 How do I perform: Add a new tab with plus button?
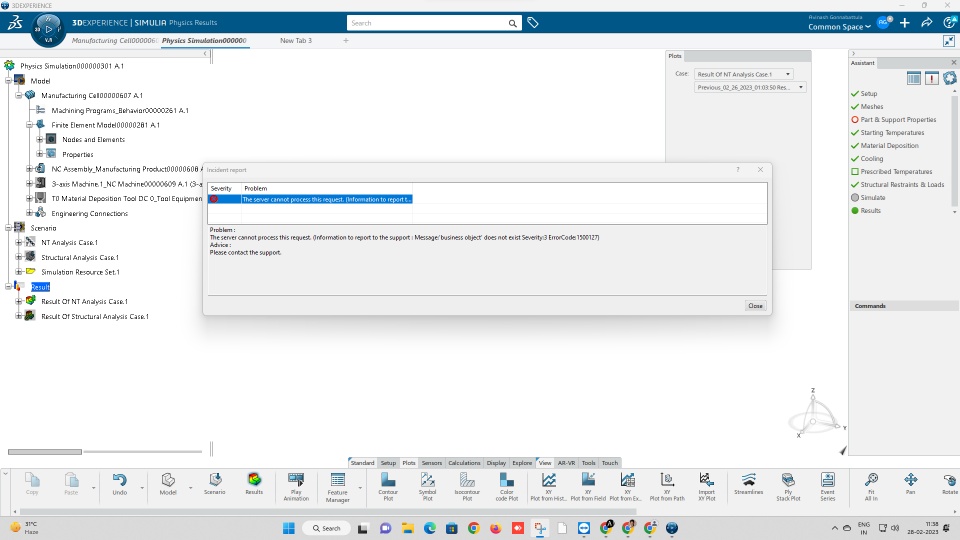tap(346, 40)
